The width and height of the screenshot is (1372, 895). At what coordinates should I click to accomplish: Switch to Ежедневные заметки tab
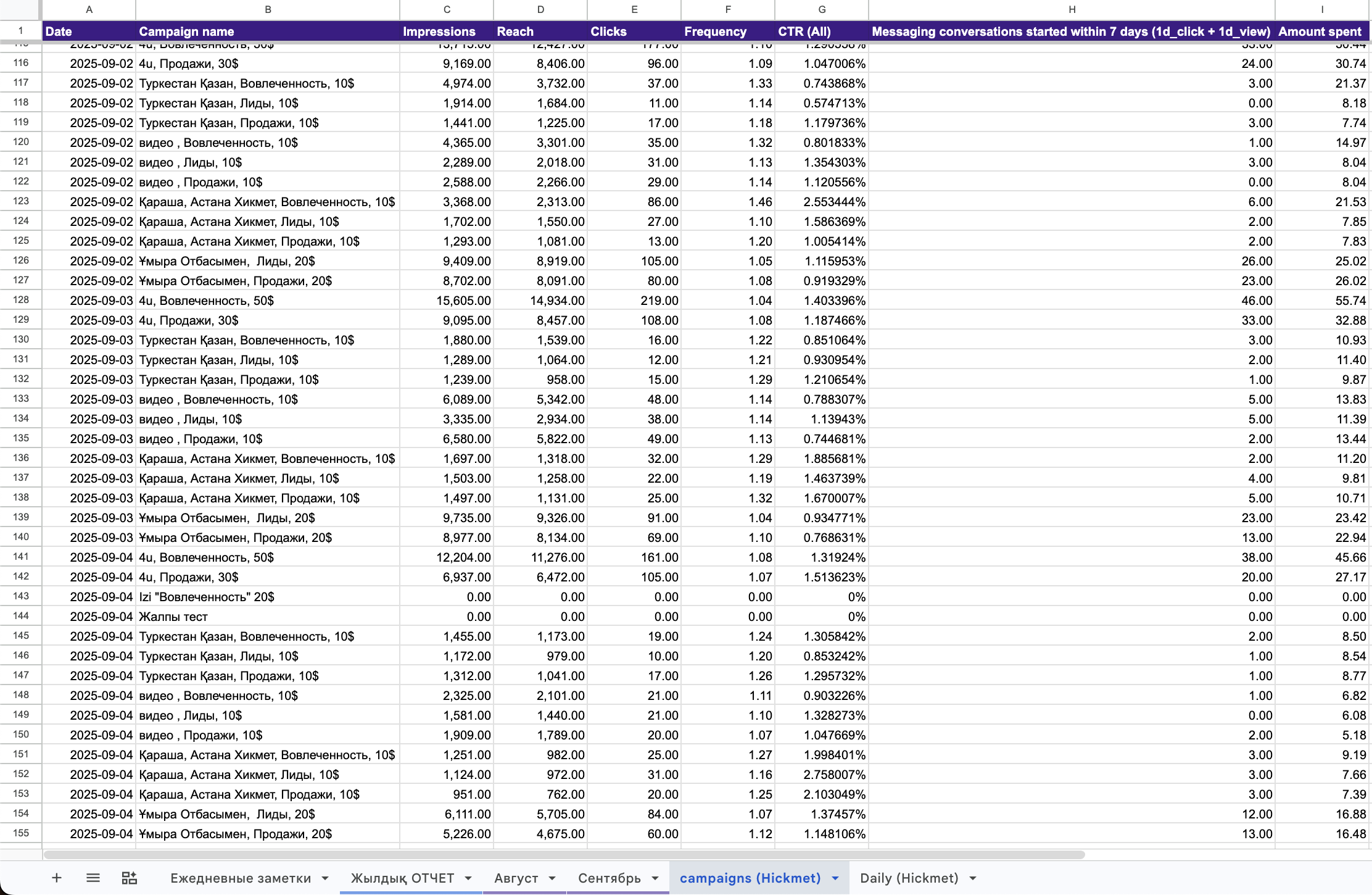tap(241, 878)
